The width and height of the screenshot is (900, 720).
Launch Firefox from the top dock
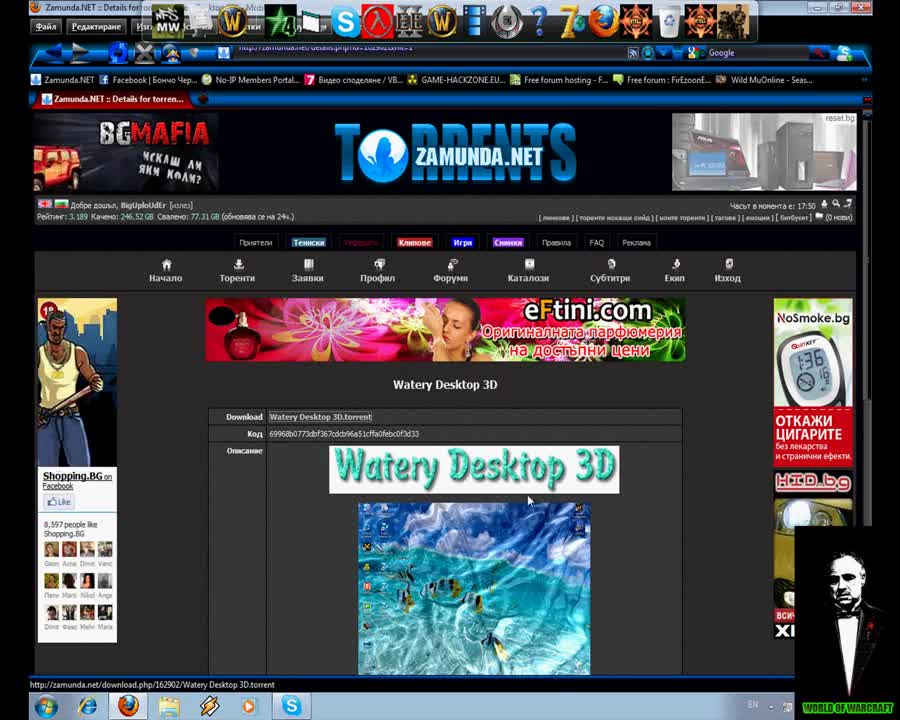604,21
